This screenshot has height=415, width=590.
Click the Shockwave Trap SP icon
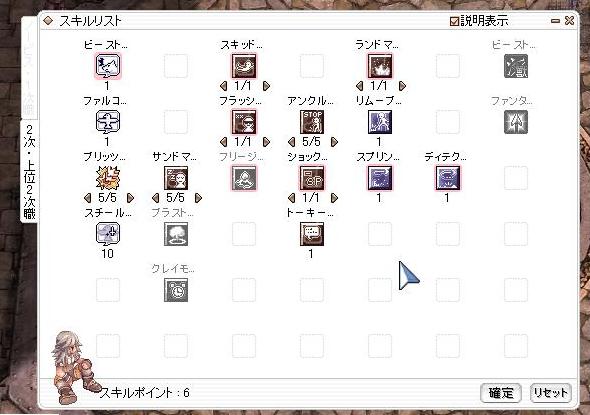312,178
